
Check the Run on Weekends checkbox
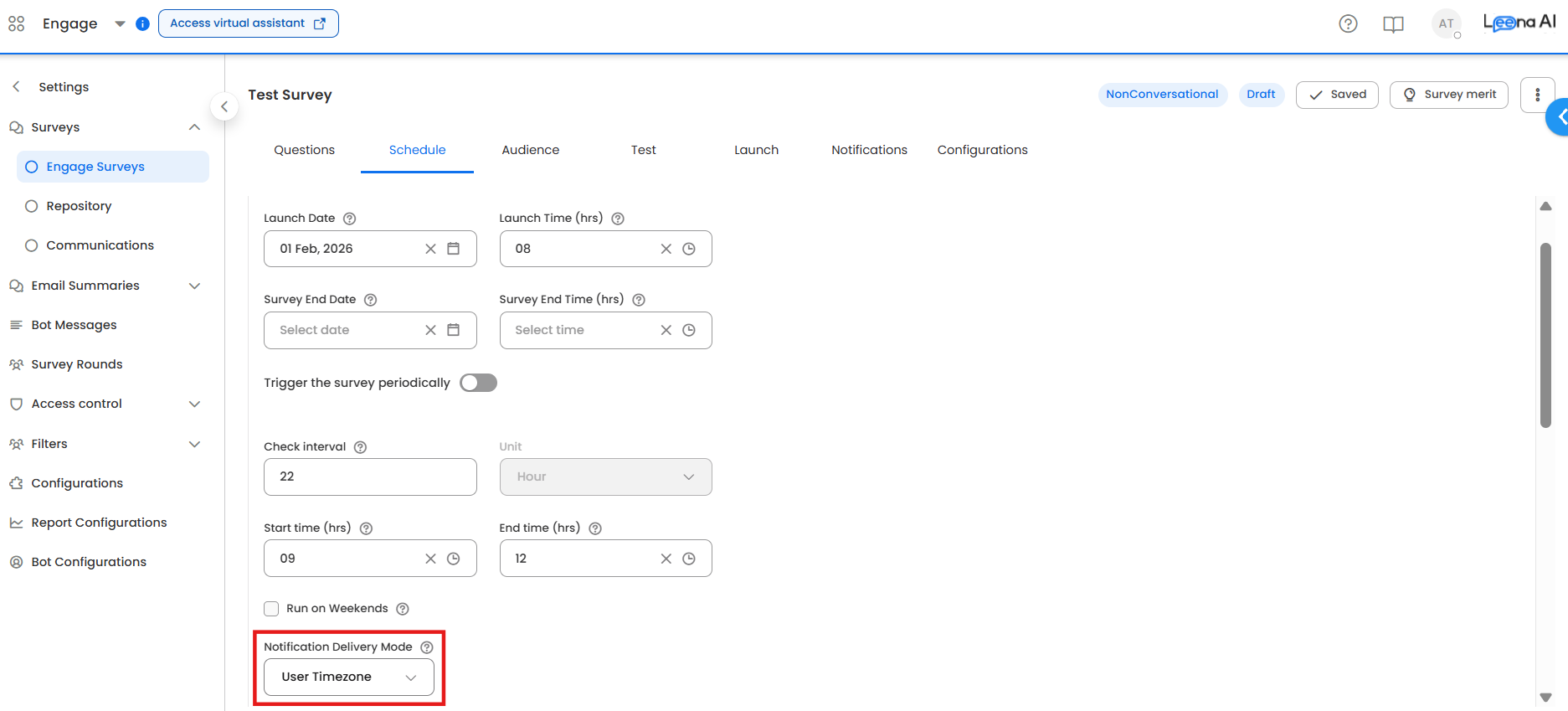(x=271, y=609)
